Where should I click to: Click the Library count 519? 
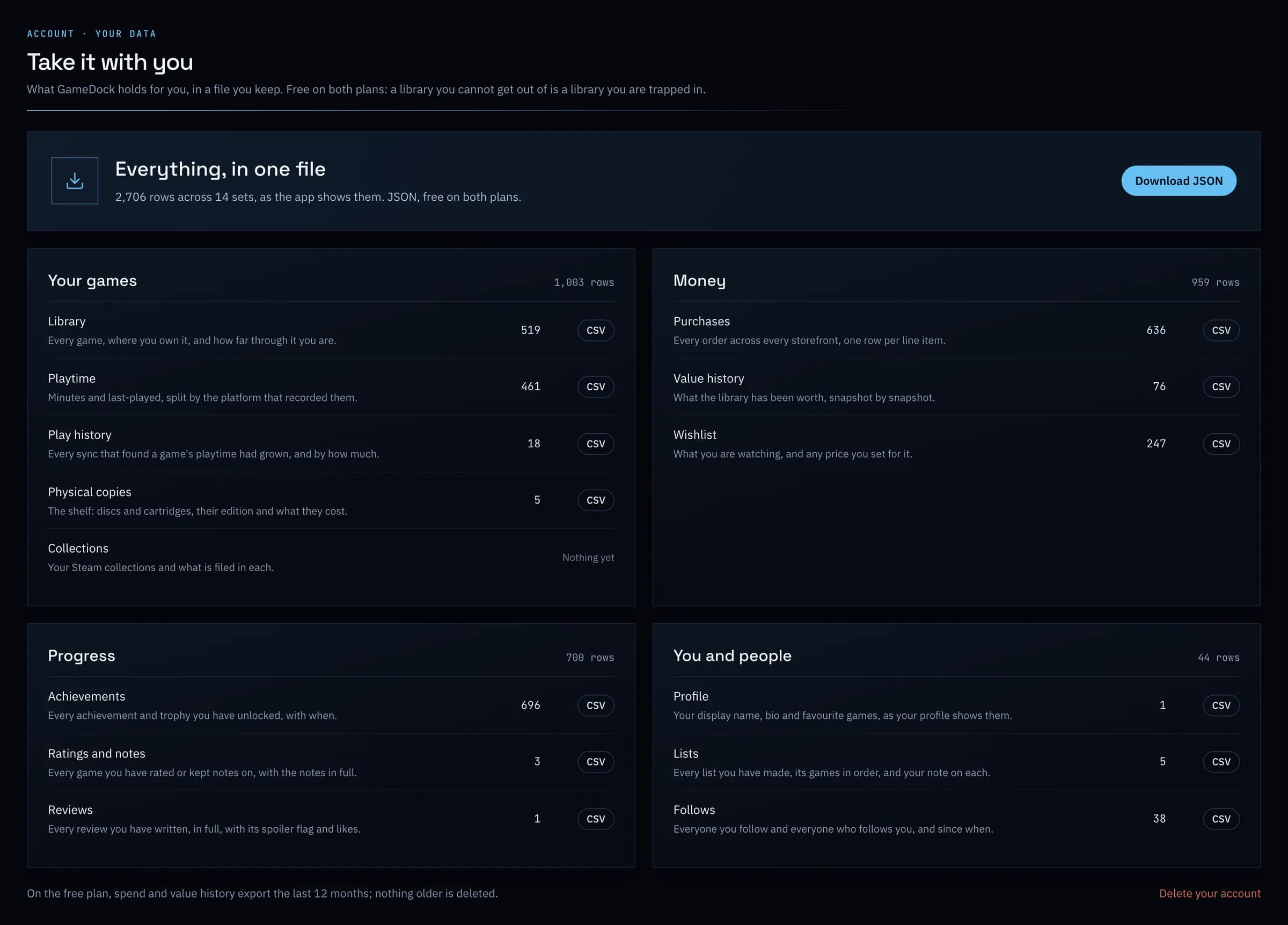pyautogui.click(x=530, y=330)
